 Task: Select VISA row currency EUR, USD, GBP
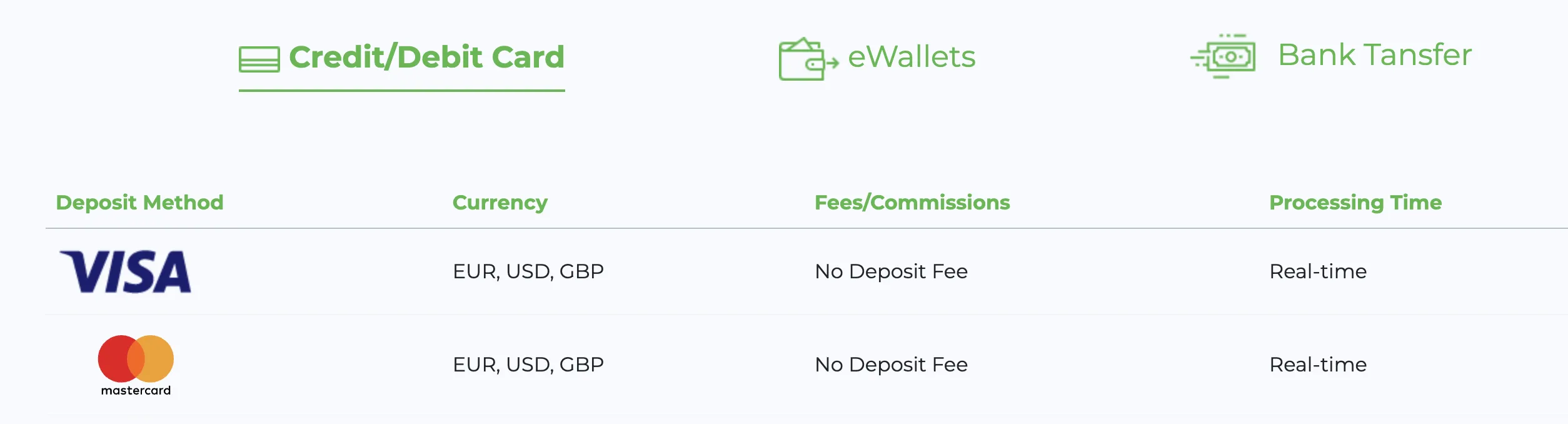[x=528, y=271]
